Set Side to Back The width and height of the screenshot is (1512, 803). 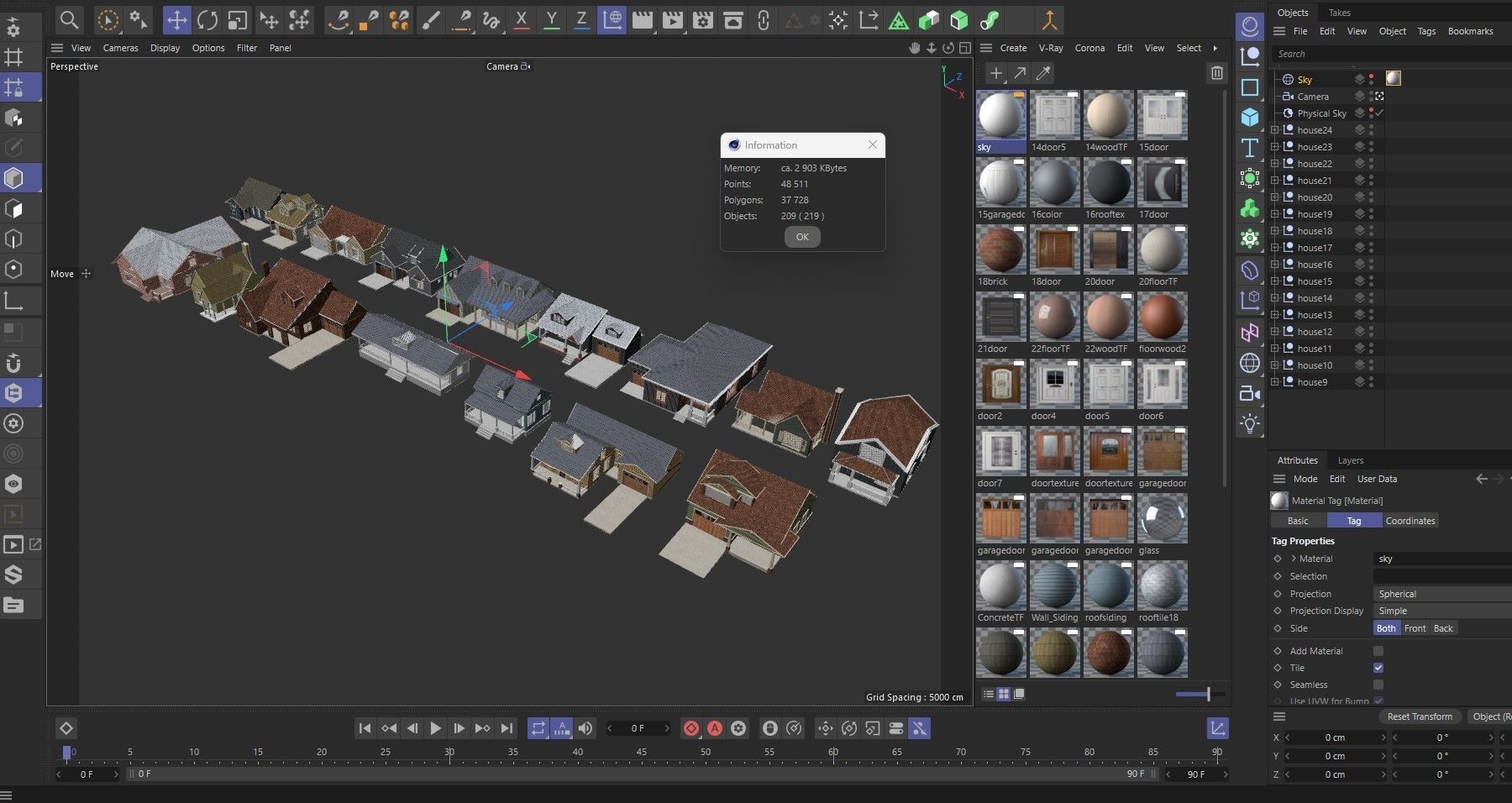(x=1443, y=628)
